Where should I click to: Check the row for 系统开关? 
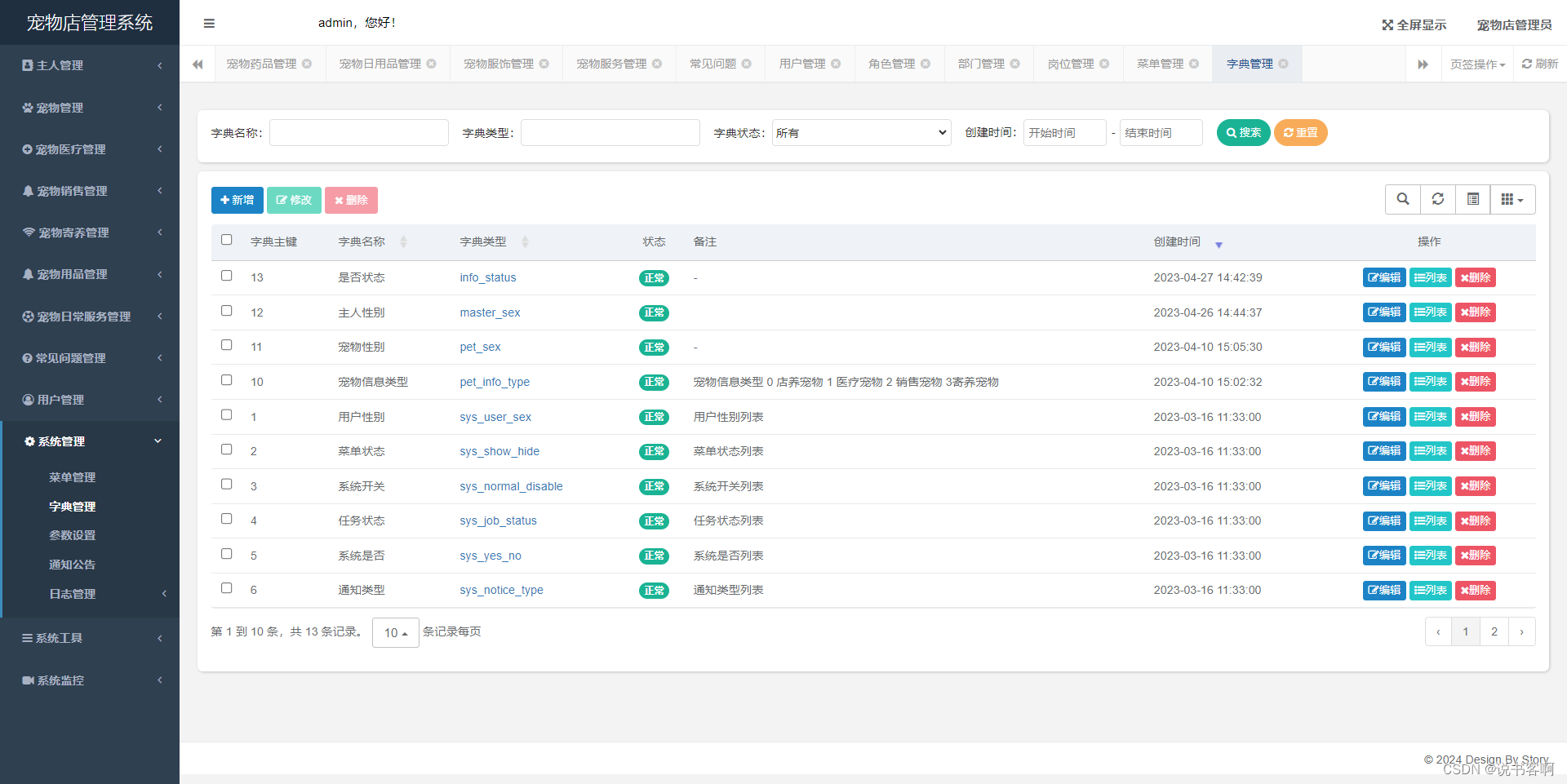click(x=227, y=485)
